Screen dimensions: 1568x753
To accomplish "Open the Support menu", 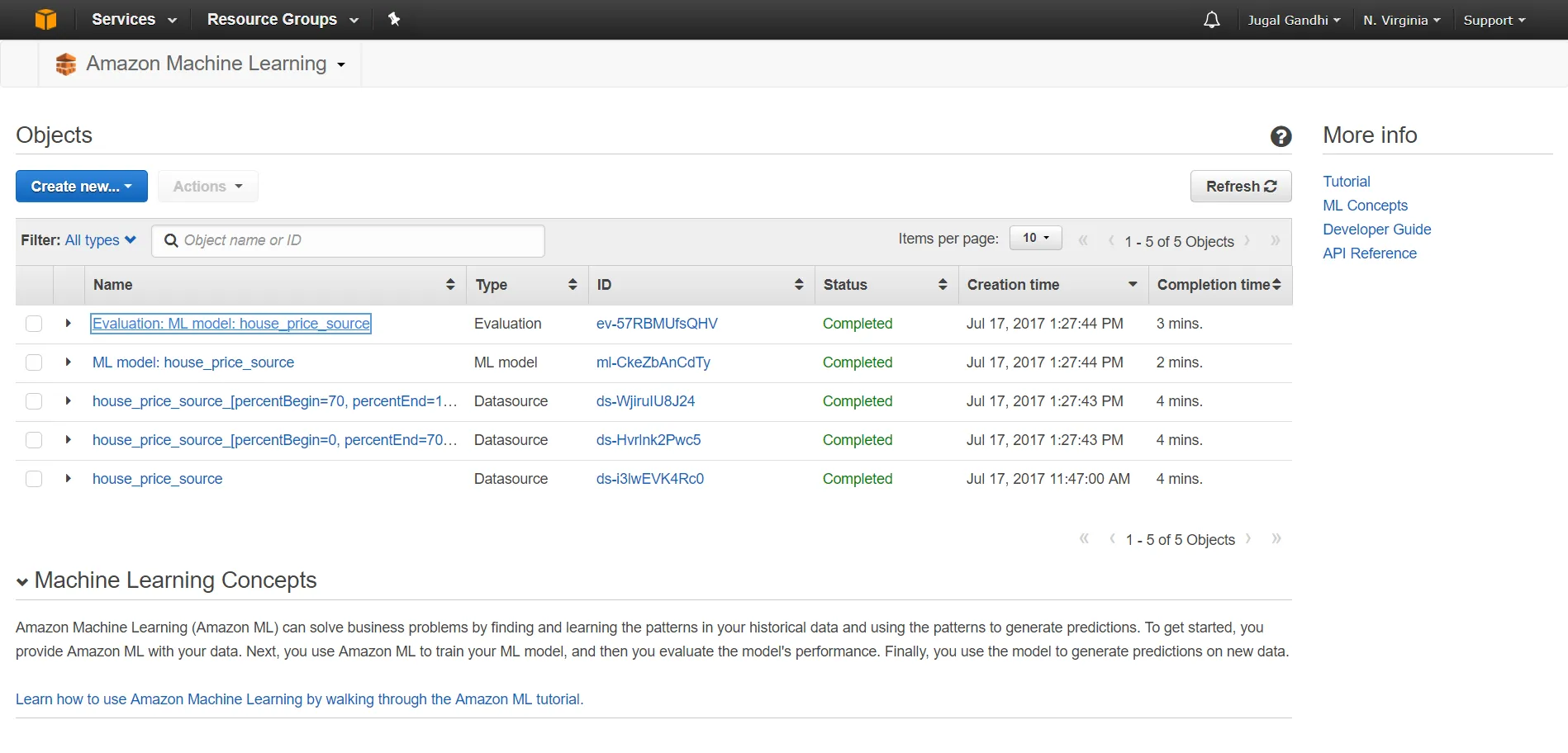I will pyautogui.click(x=1494, y=20).
